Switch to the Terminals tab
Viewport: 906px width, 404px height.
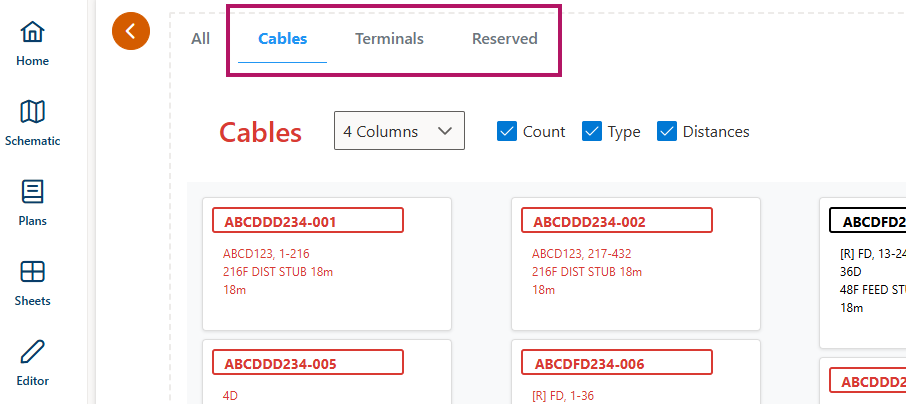pyautogui.click(x=390, y=39)
